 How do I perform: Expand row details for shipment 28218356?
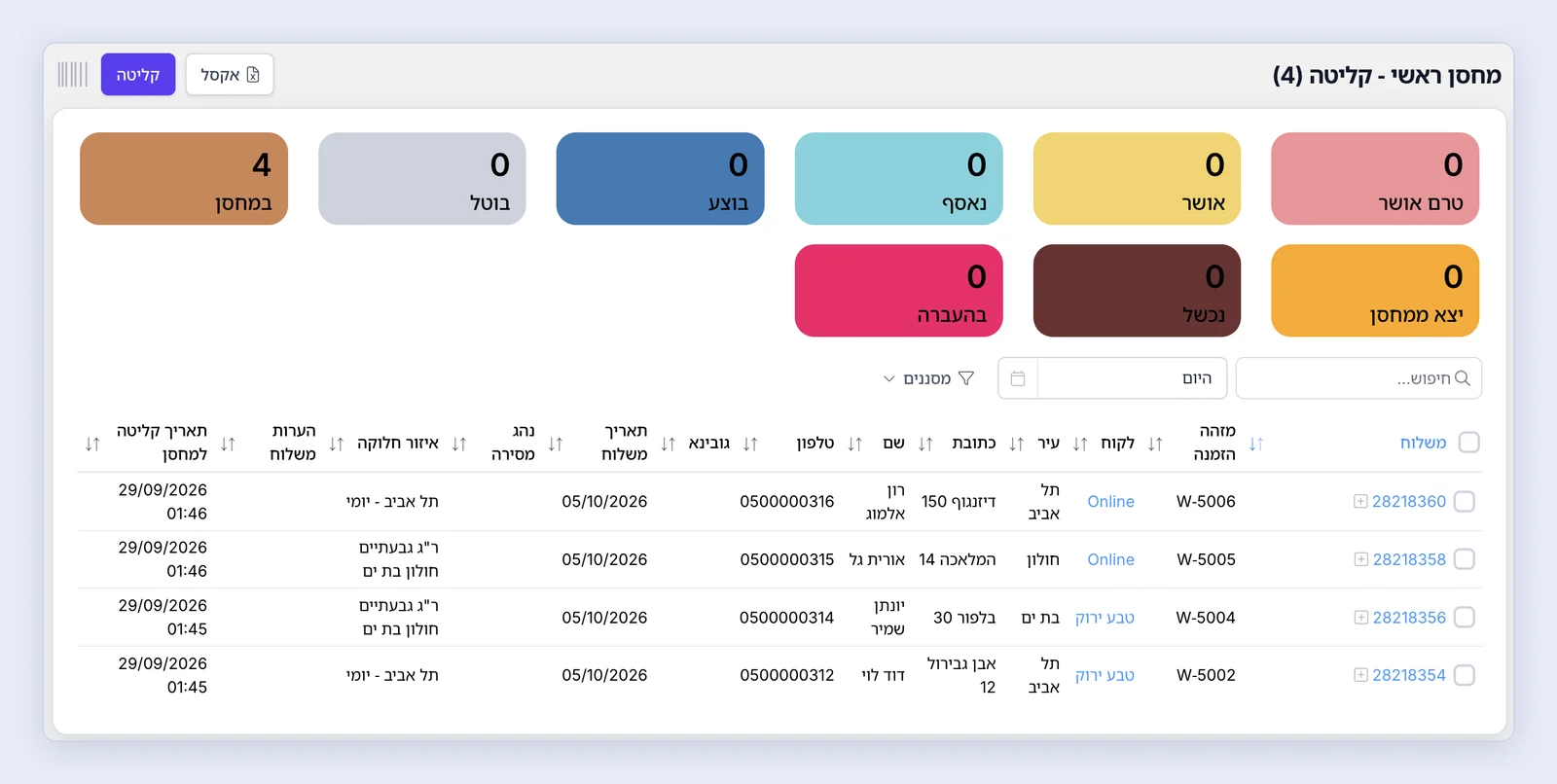tap(1360, 617)
